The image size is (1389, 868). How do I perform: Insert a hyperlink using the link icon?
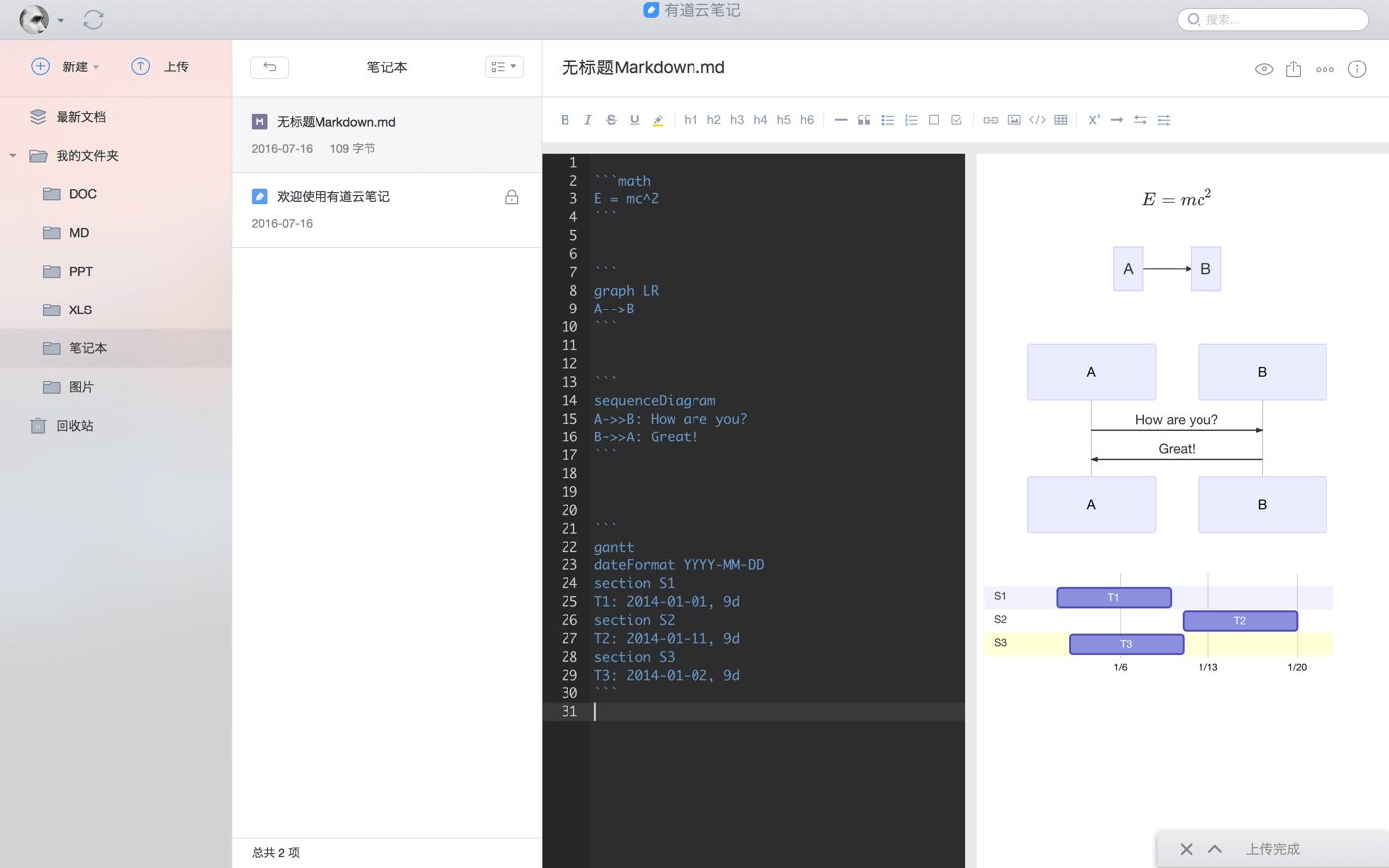(x=990, y=120)
